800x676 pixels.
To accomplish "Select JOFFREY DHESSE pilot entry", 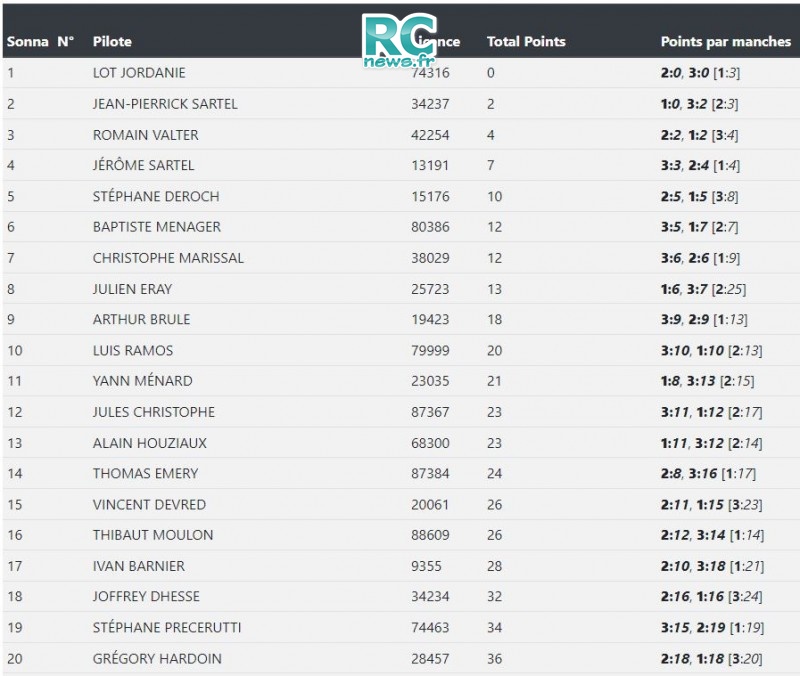I will (x=146, y=596).
